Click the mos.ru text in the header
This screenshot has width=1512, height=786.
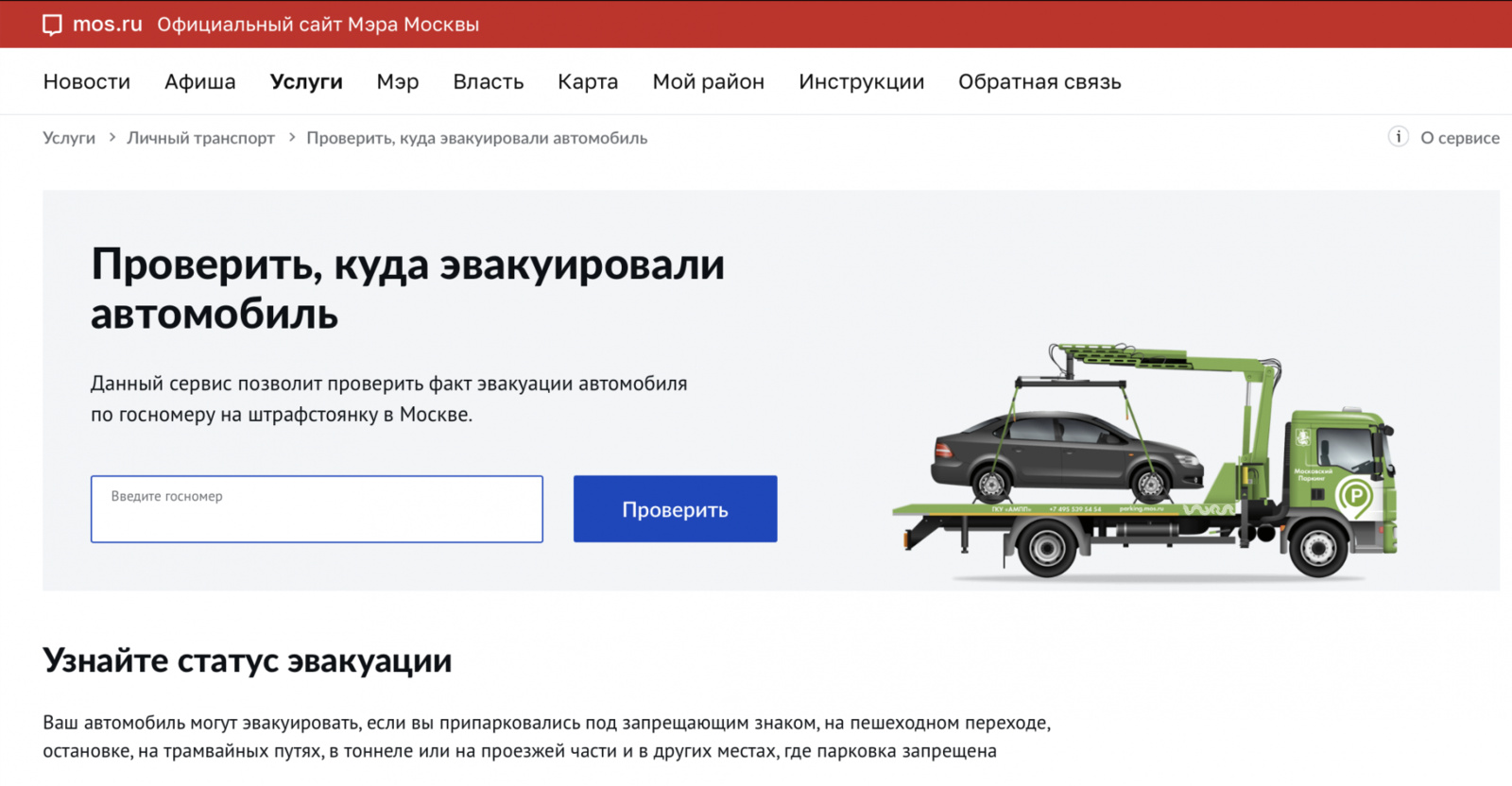point(108,25)
